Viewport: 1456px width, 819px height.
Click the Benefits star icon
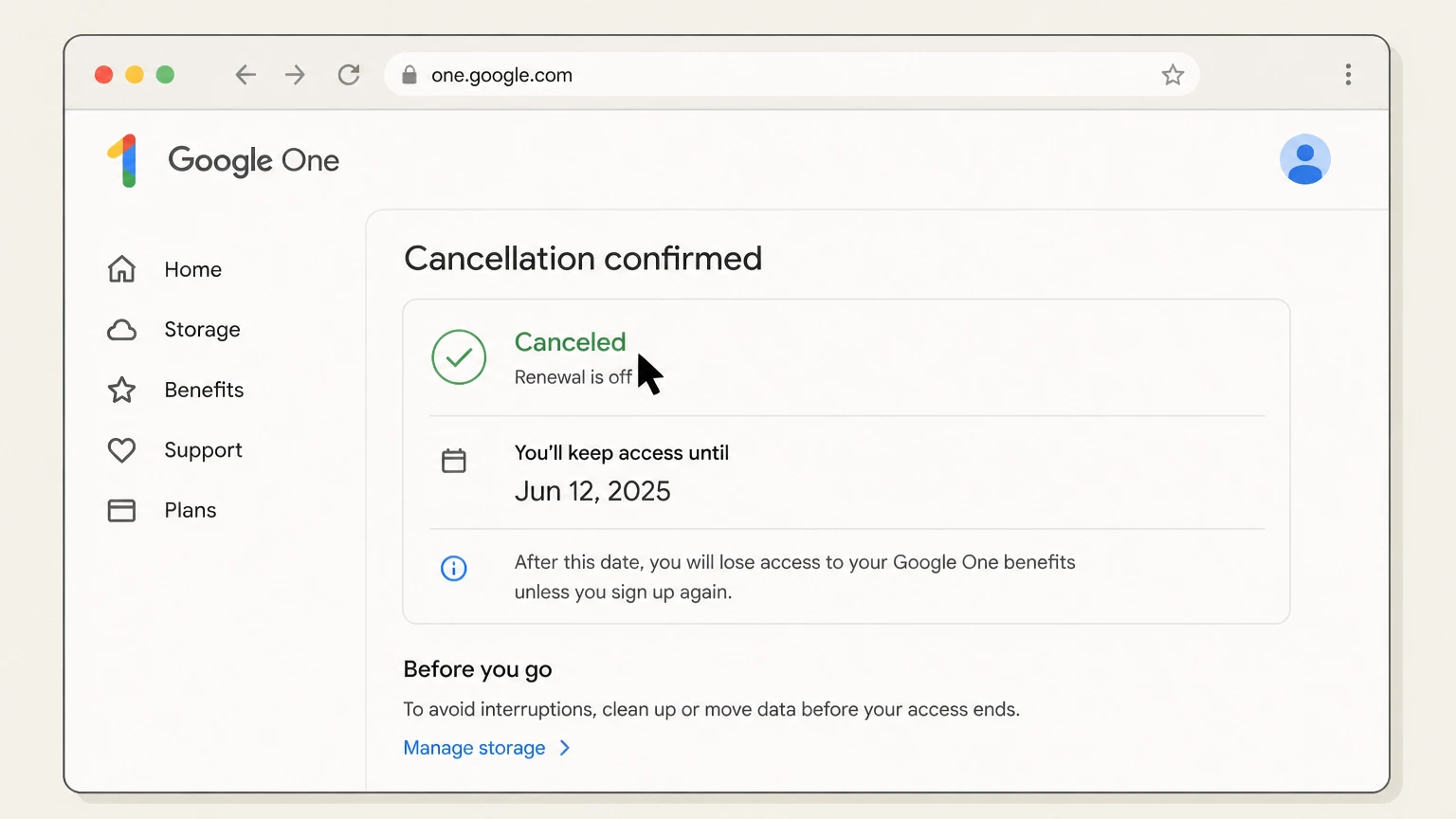tap(121, 390)
